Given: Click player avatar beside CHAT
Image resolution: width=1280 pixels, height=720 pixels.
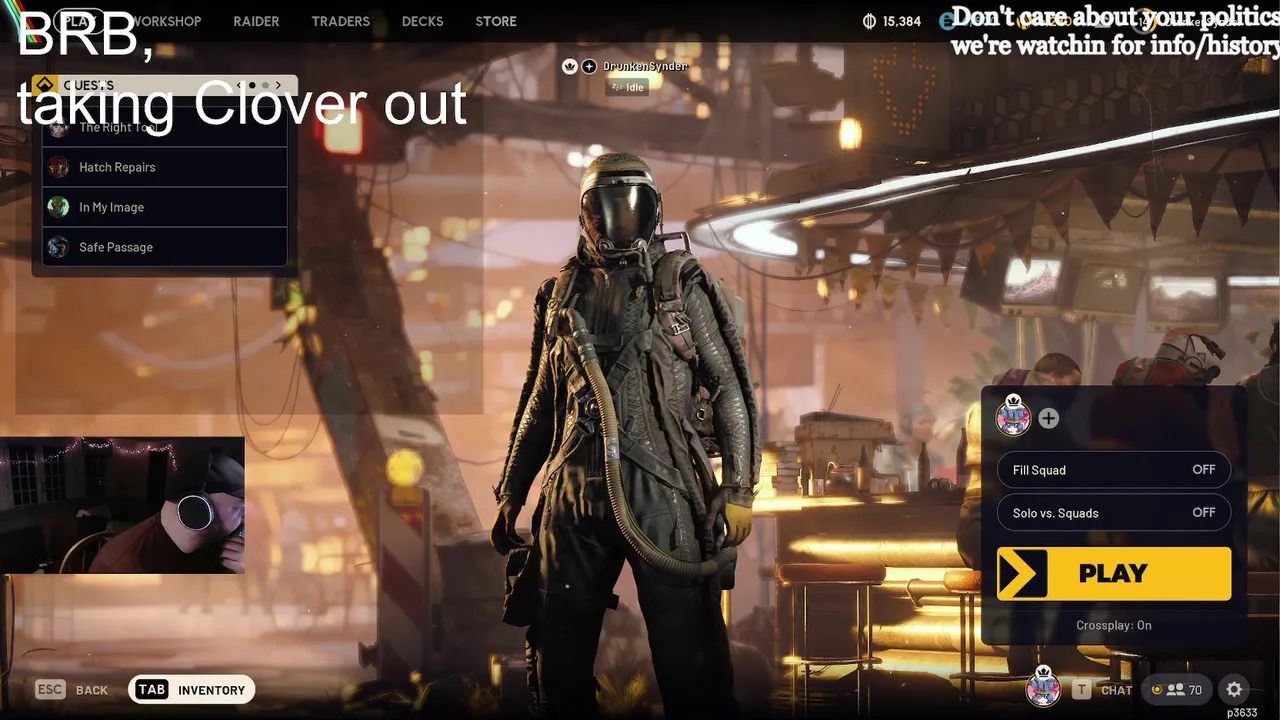Looking at the screenshot, I should (1043, 687).
